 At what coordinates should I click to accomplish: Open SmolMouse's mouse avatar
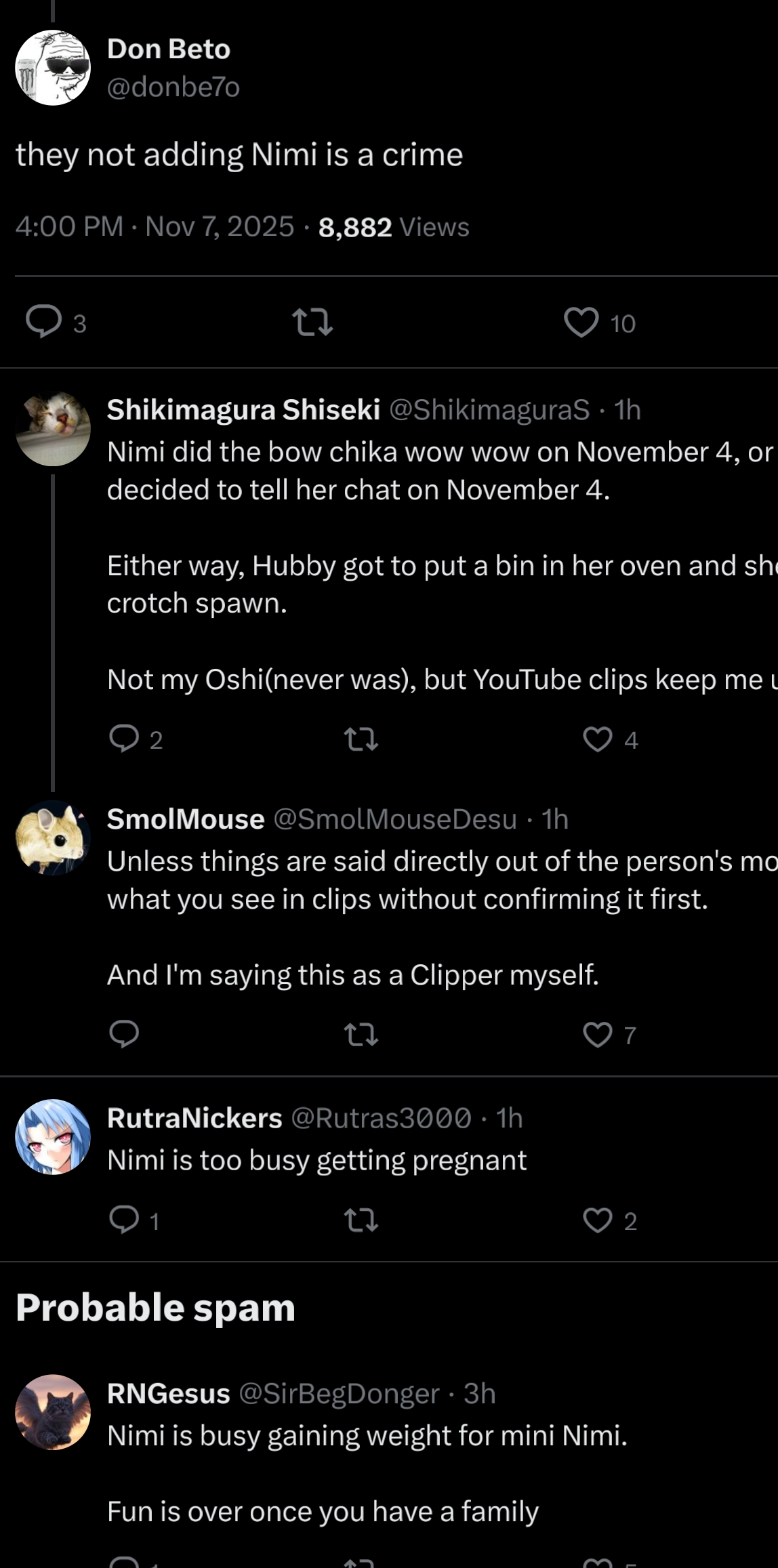(x=53, y=838)
